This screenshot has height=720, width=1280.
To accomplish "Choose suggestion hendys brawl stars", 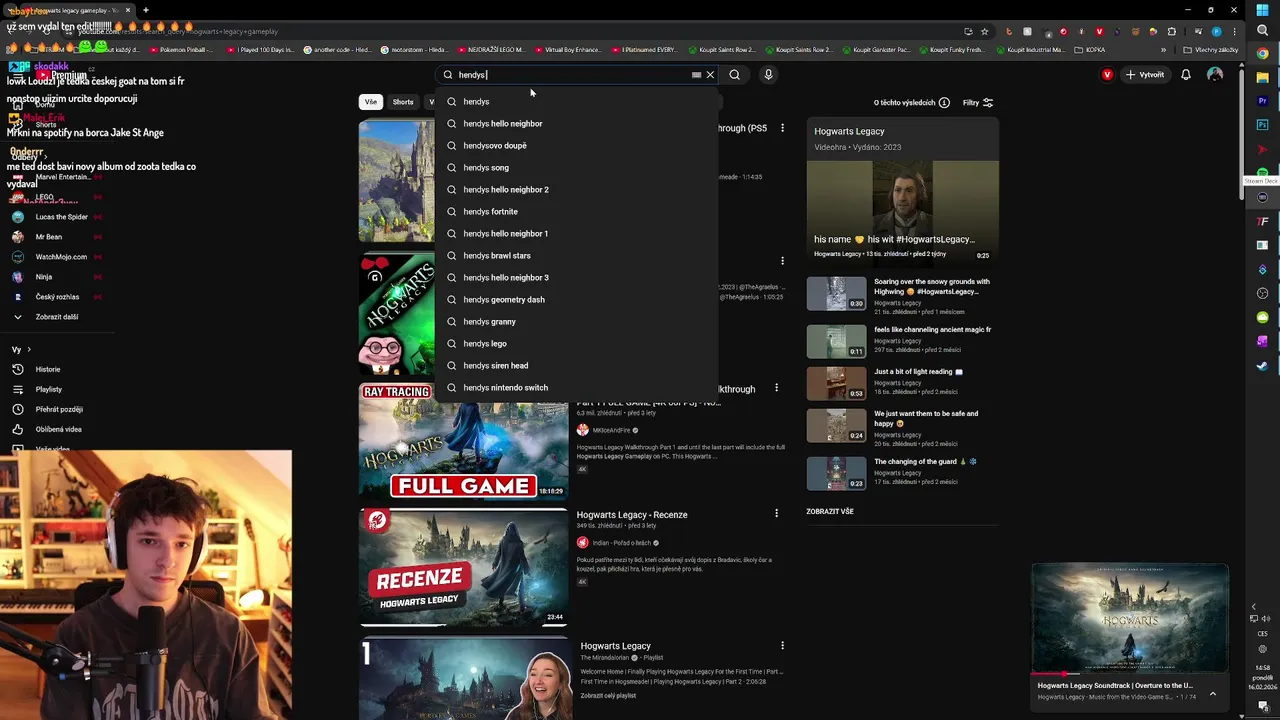I will coord(576,256).
